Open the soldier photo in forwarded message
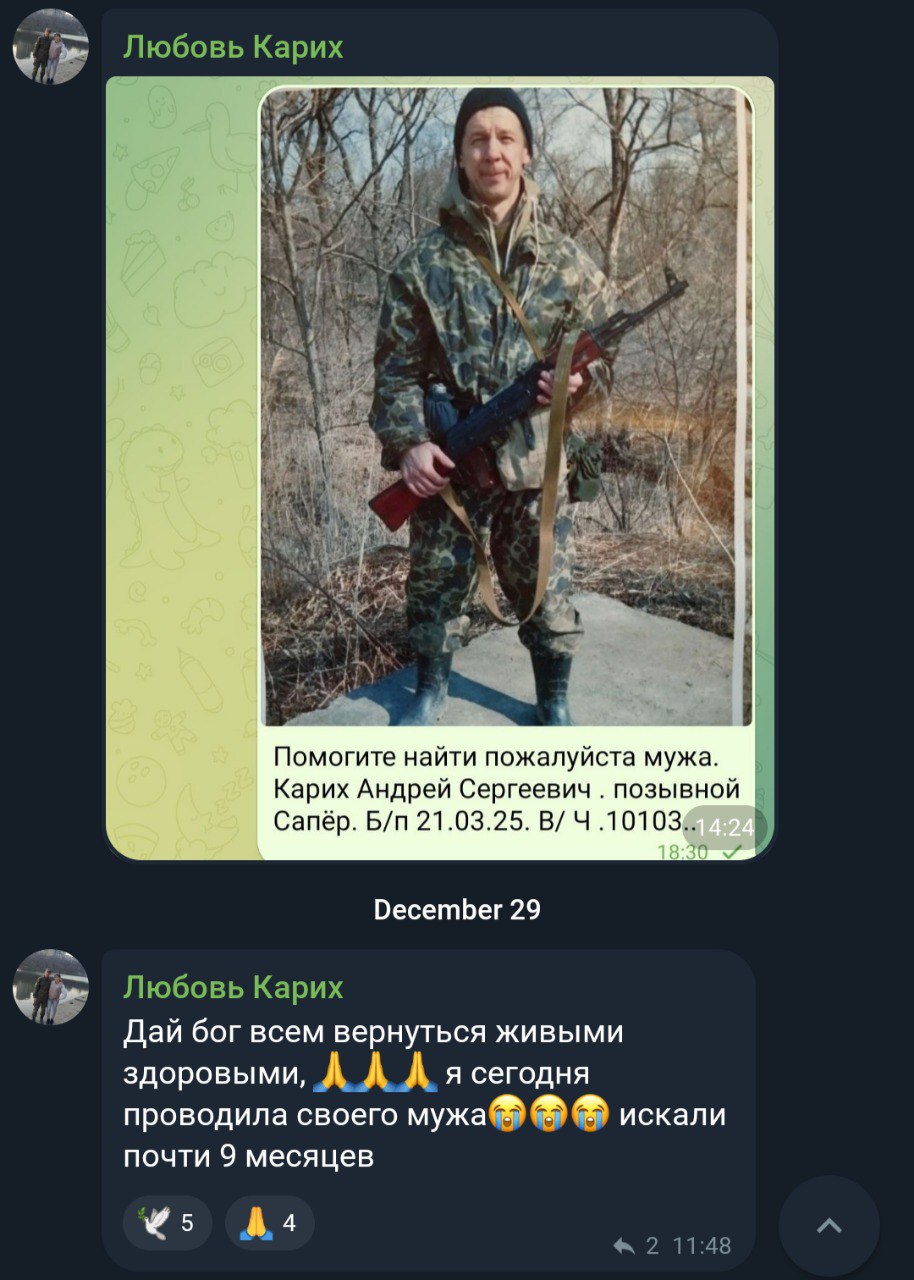The image size is (914, 1280). (x=506, y=406)
